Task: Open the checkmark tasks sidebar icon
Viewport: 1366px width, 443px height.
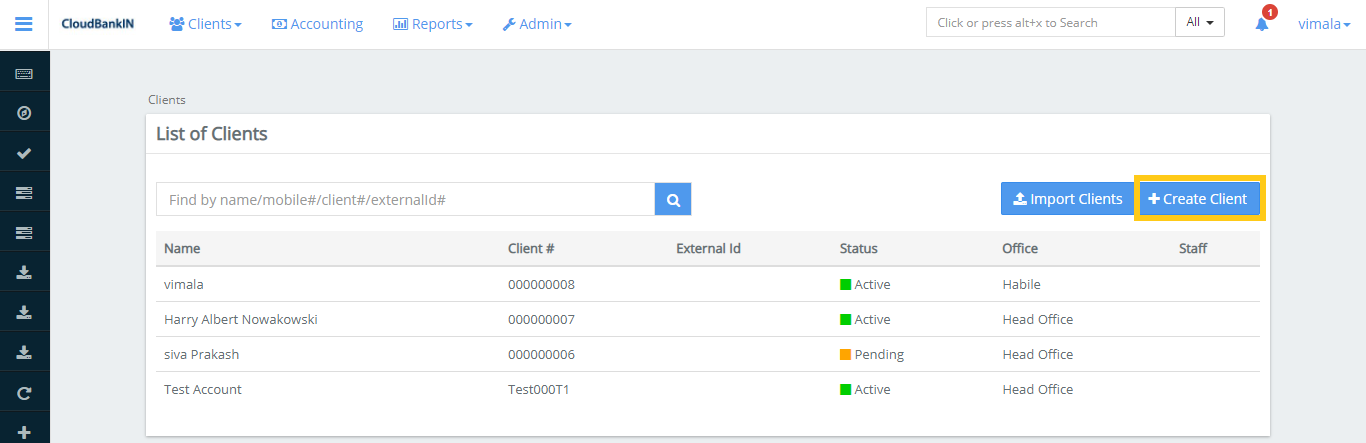Action: click(24, 153)
